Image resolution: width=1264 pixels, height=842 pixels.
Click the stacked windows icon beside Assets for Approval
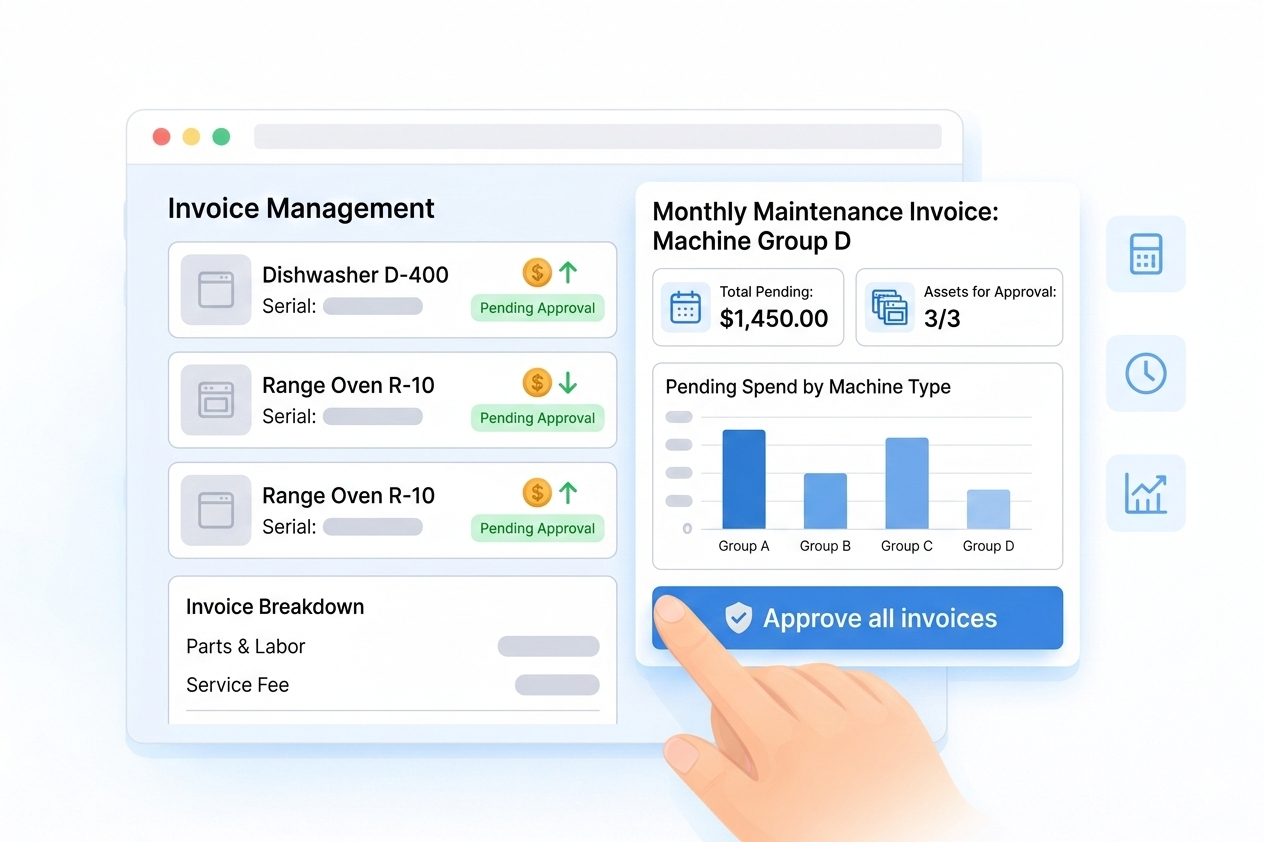[889, 307]
